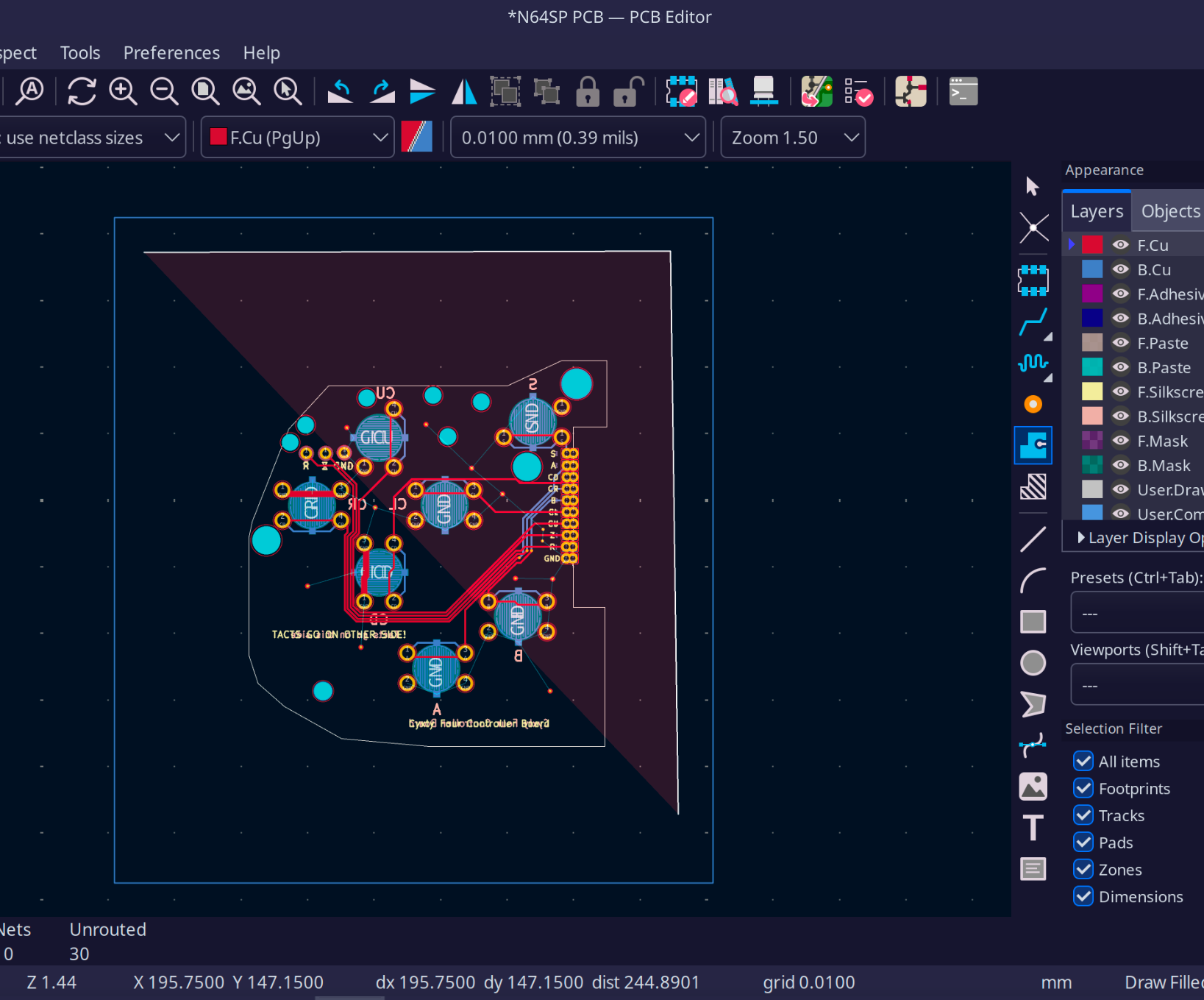Rotate selection counterclockwise
Image resolution: width=1204 pixels, height=1000 pixels.
340,91
